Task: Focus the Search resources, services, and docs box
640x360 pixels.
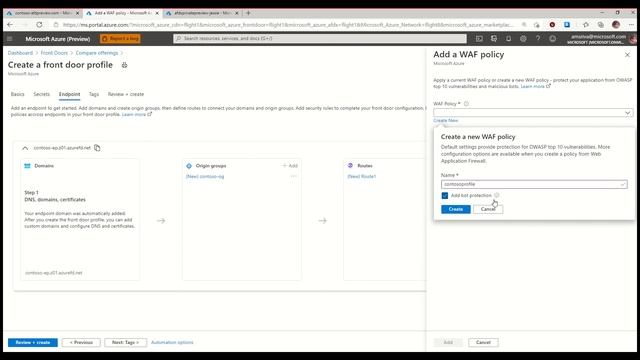Action: click(320, 38)
